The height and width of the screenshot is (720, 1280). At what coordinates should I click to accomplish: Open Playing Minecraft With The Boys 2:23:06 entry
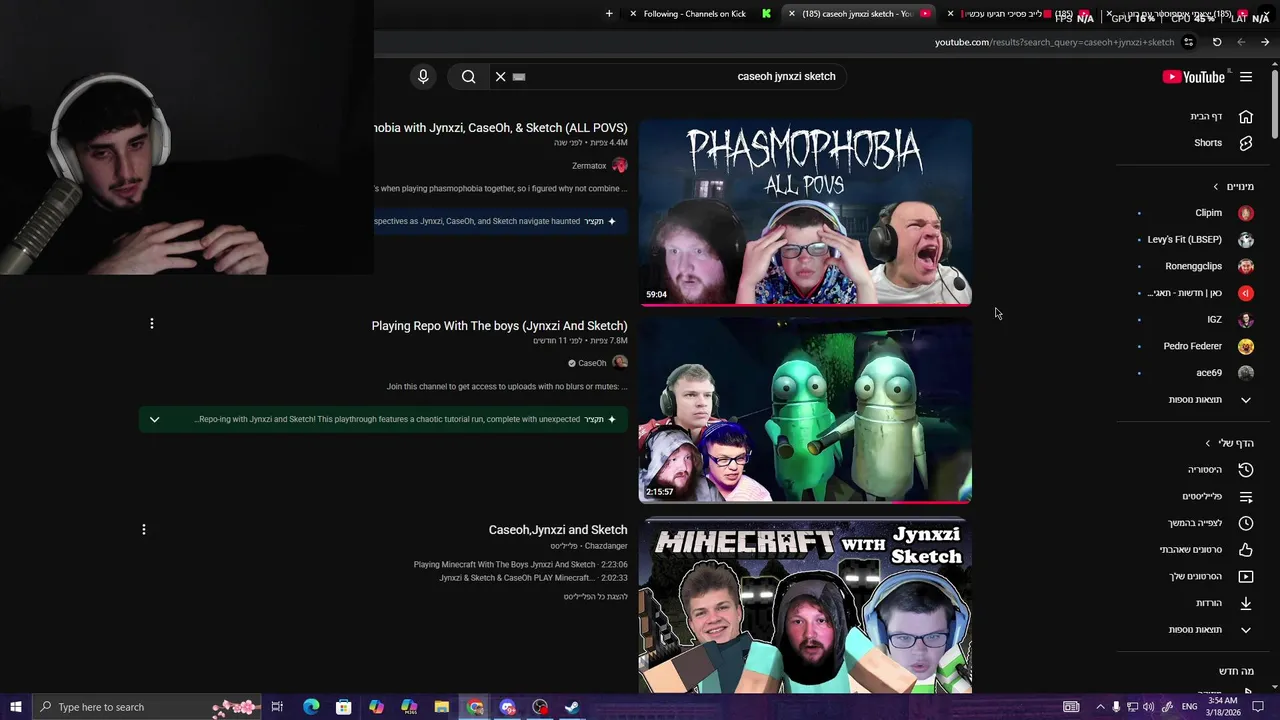click(520, 565)
